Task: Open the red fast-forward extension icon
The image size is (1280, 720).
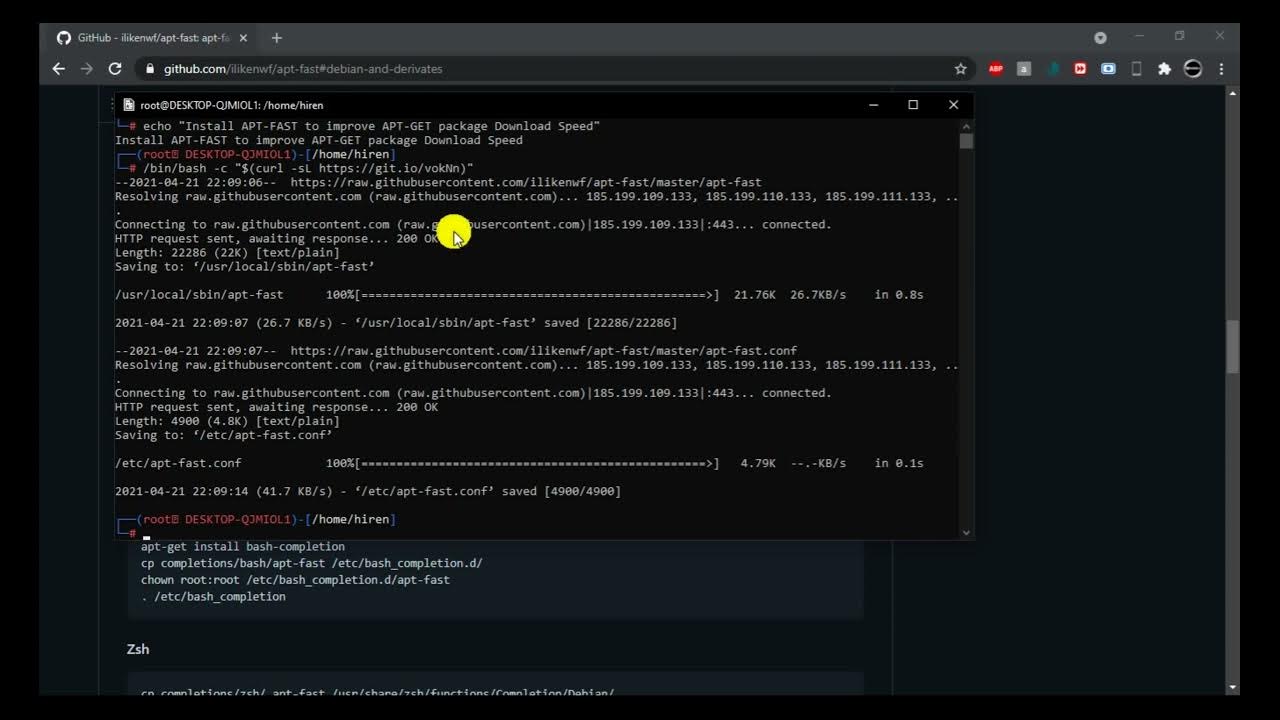Action: [1080, 69]
